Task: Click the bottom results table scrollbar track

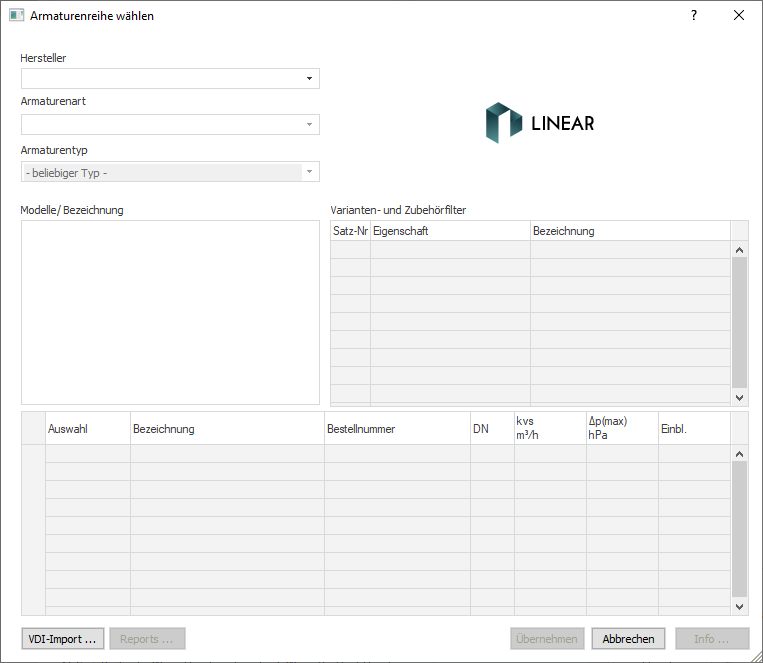Action: (x=739, y=529)
